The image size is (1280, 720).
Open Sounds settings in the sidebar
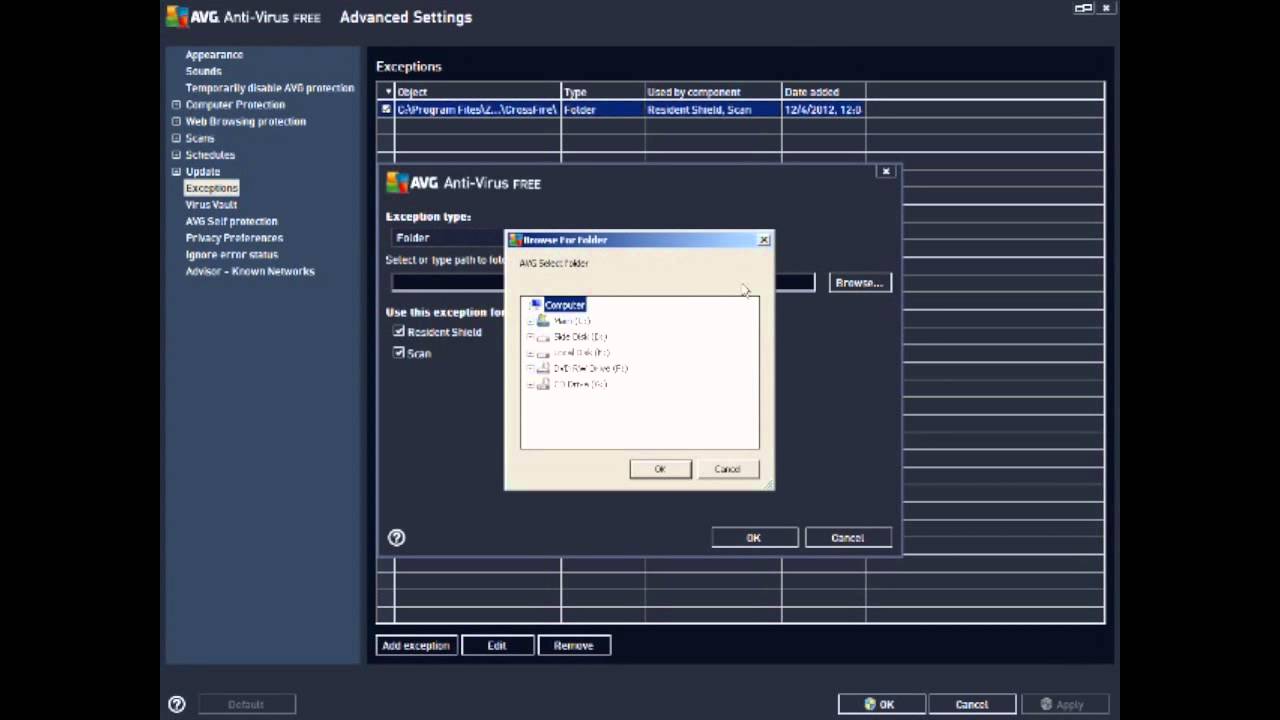203,71
